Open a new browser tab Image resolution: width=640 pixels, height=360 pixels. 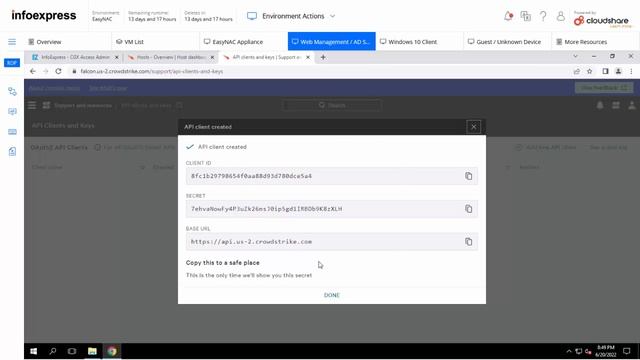323,58
